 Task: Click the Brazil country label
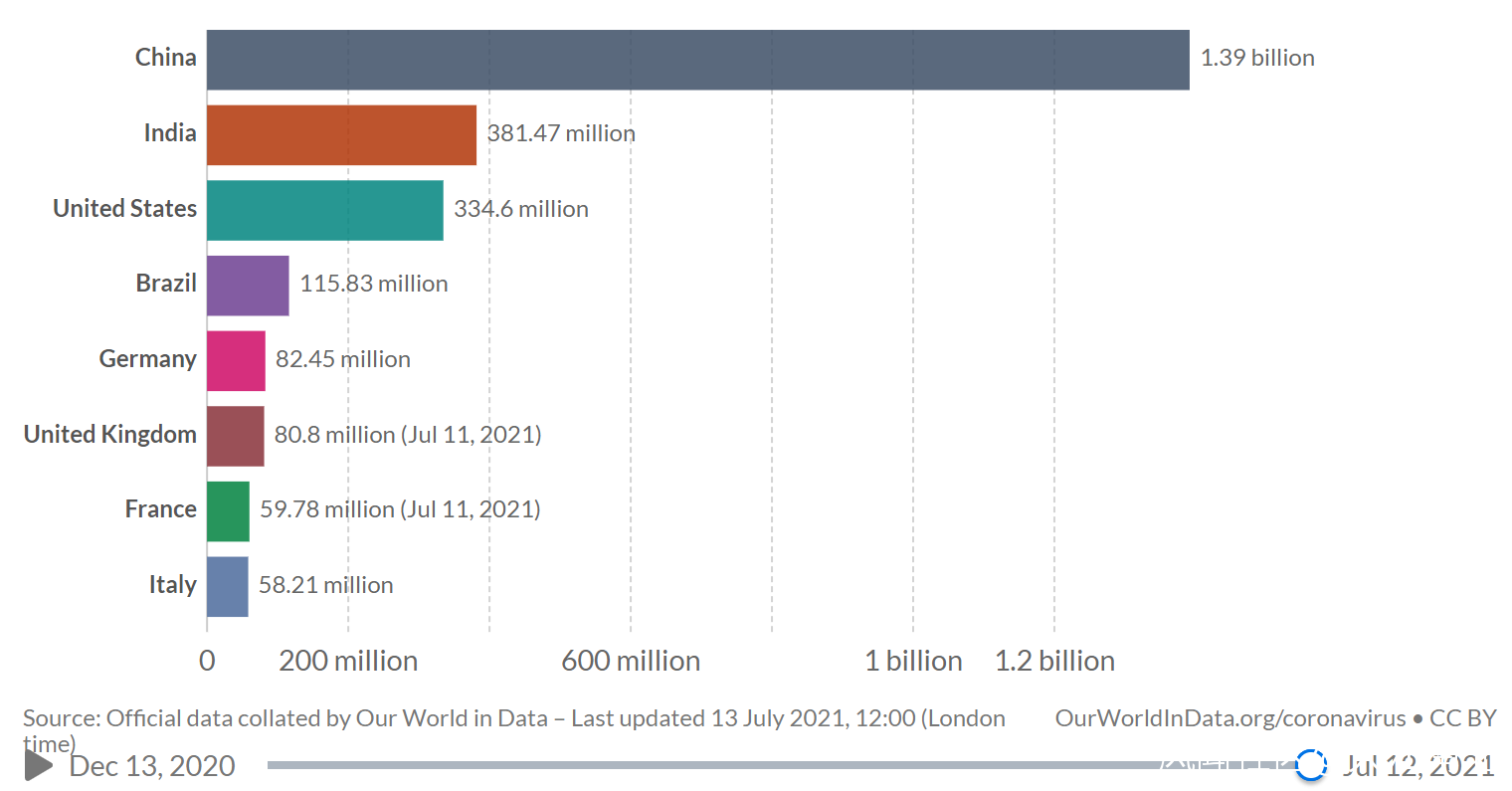click(x=166, y=284)
